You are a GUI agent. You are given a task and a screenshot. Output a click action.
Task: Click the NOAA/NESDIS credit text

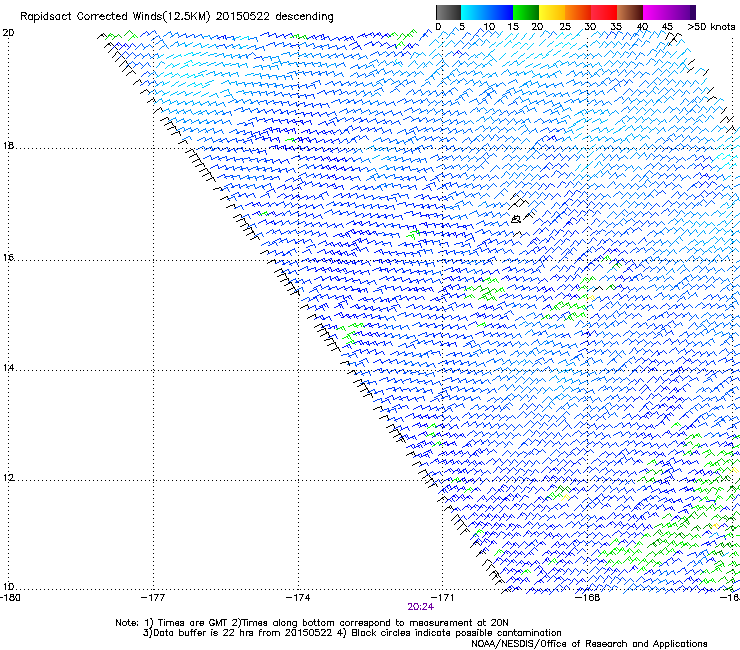589,644
